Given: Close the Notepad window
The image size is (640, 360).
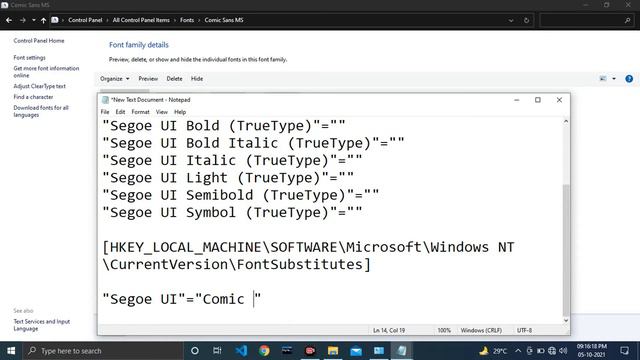Looking at the screenshot, I should click(x=559, y=100).
